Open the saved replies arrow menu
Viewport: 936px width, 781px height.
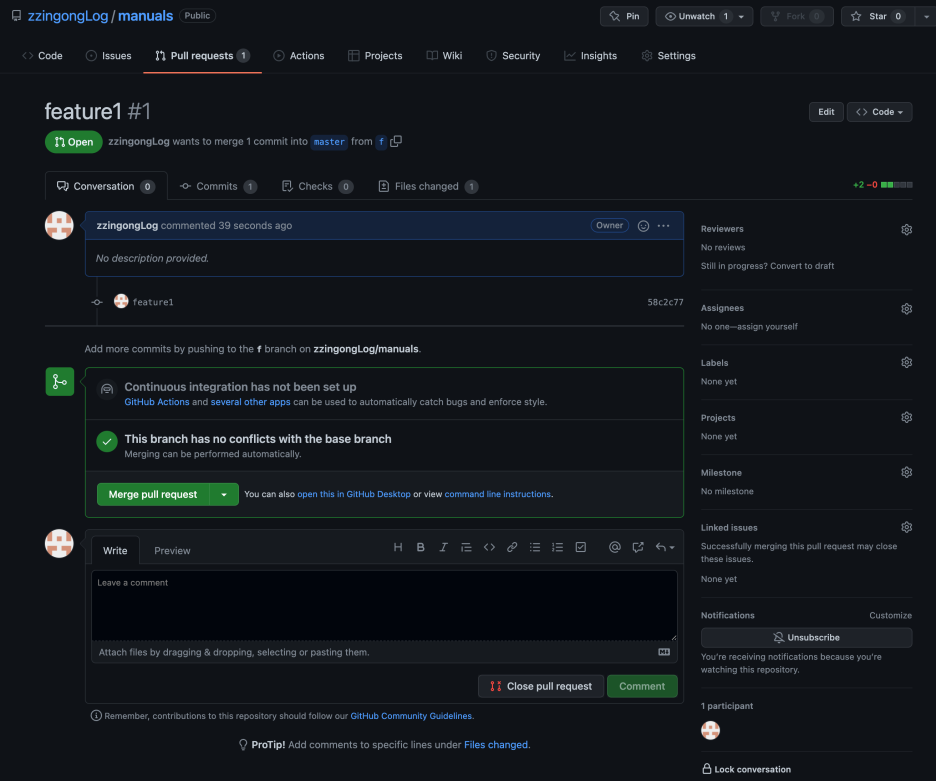pyautogui.click(x=665, y=547)
